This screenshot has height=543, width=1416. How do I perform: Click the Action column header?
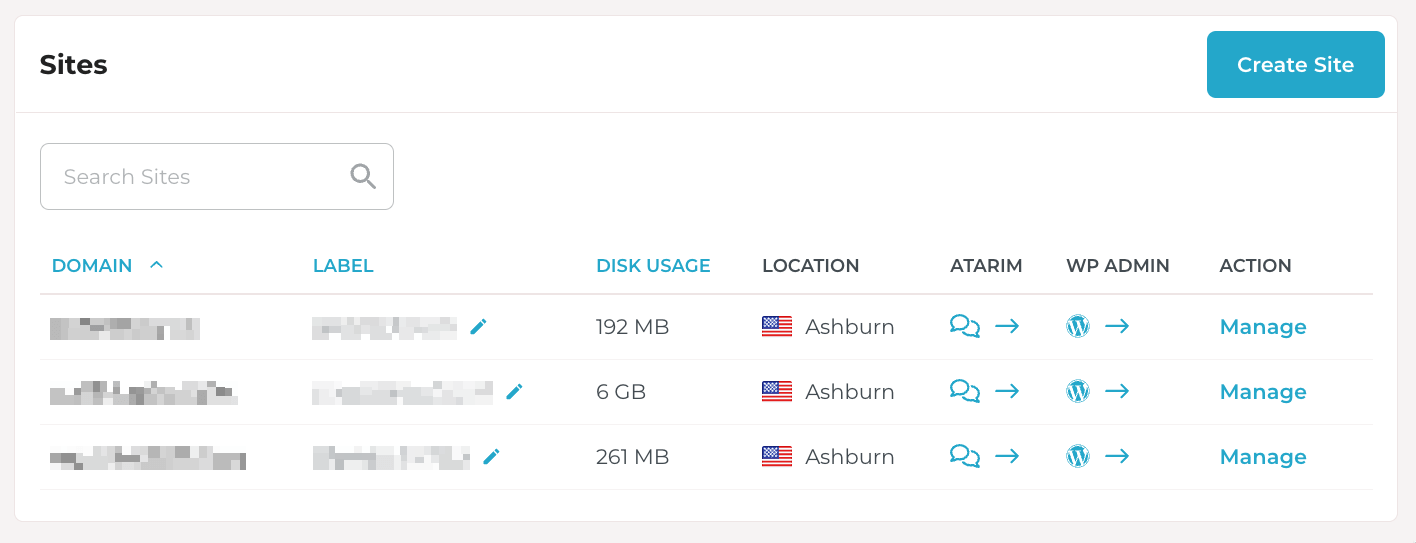(x=1256, y=266)
